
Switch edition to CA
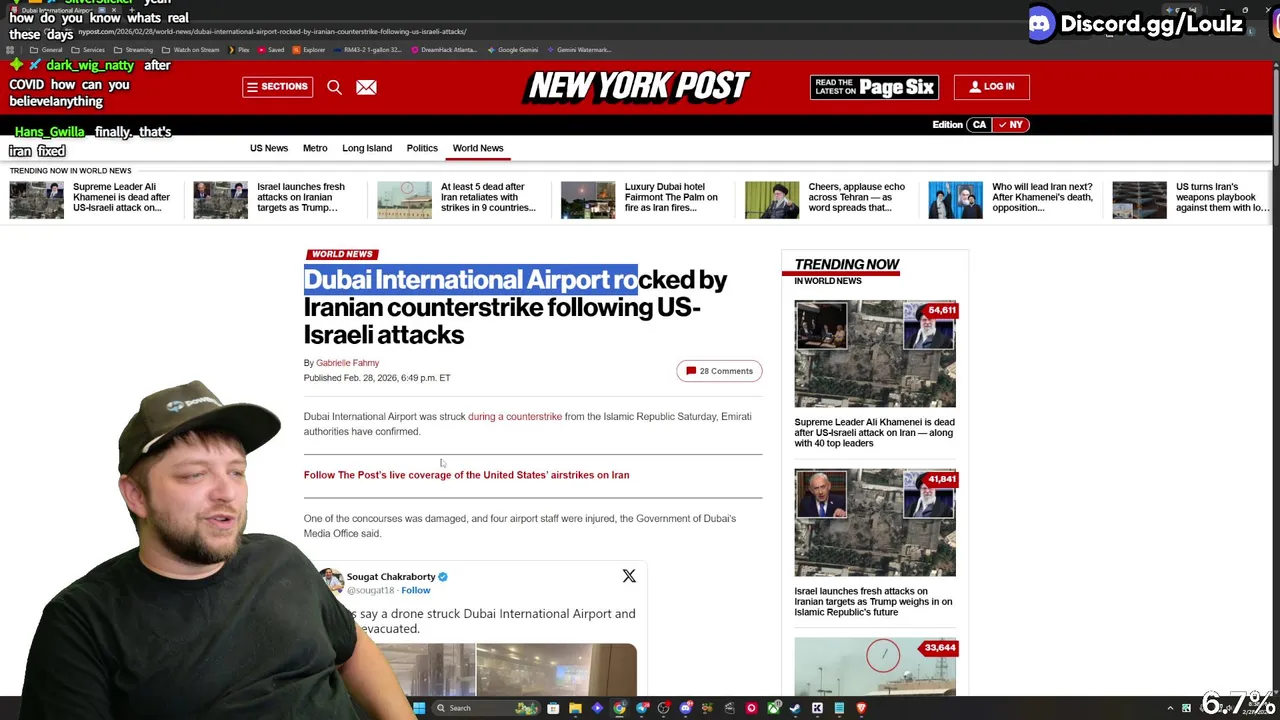click(979, 125)
